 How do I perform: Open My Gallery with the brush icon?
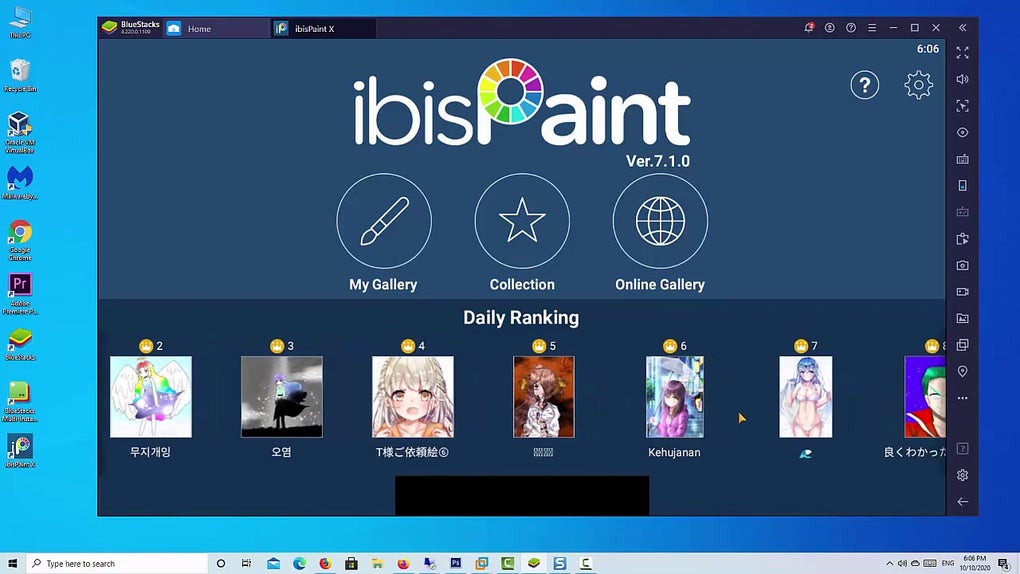click(384, 221)
